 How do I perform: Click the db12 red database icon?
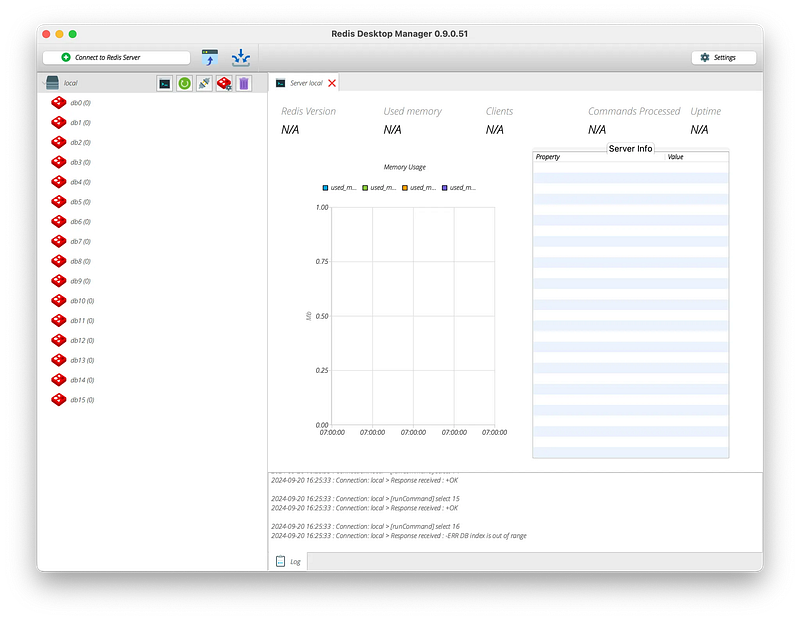point(59,340)
